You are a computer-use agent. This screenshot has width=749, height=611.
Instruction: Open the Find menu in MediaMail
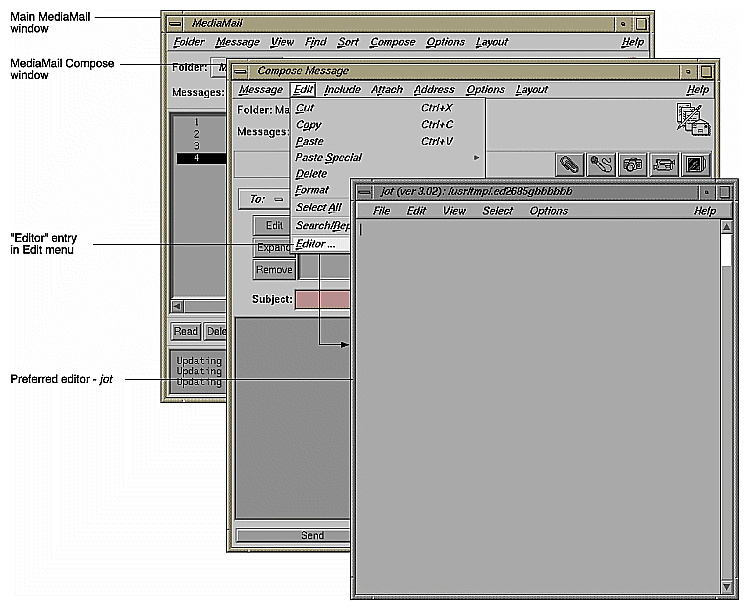click(x=315, y=42)
